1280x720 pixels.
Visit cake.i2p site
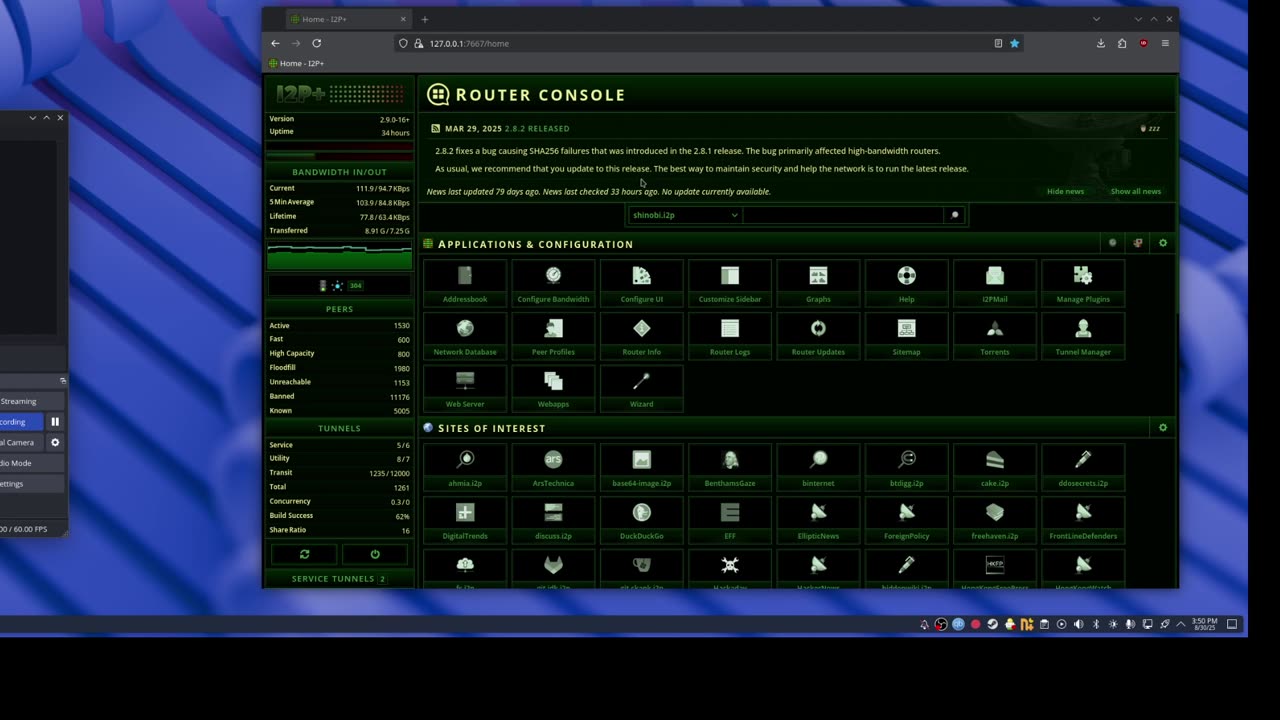pyautogui.click(x=994, y=467)
